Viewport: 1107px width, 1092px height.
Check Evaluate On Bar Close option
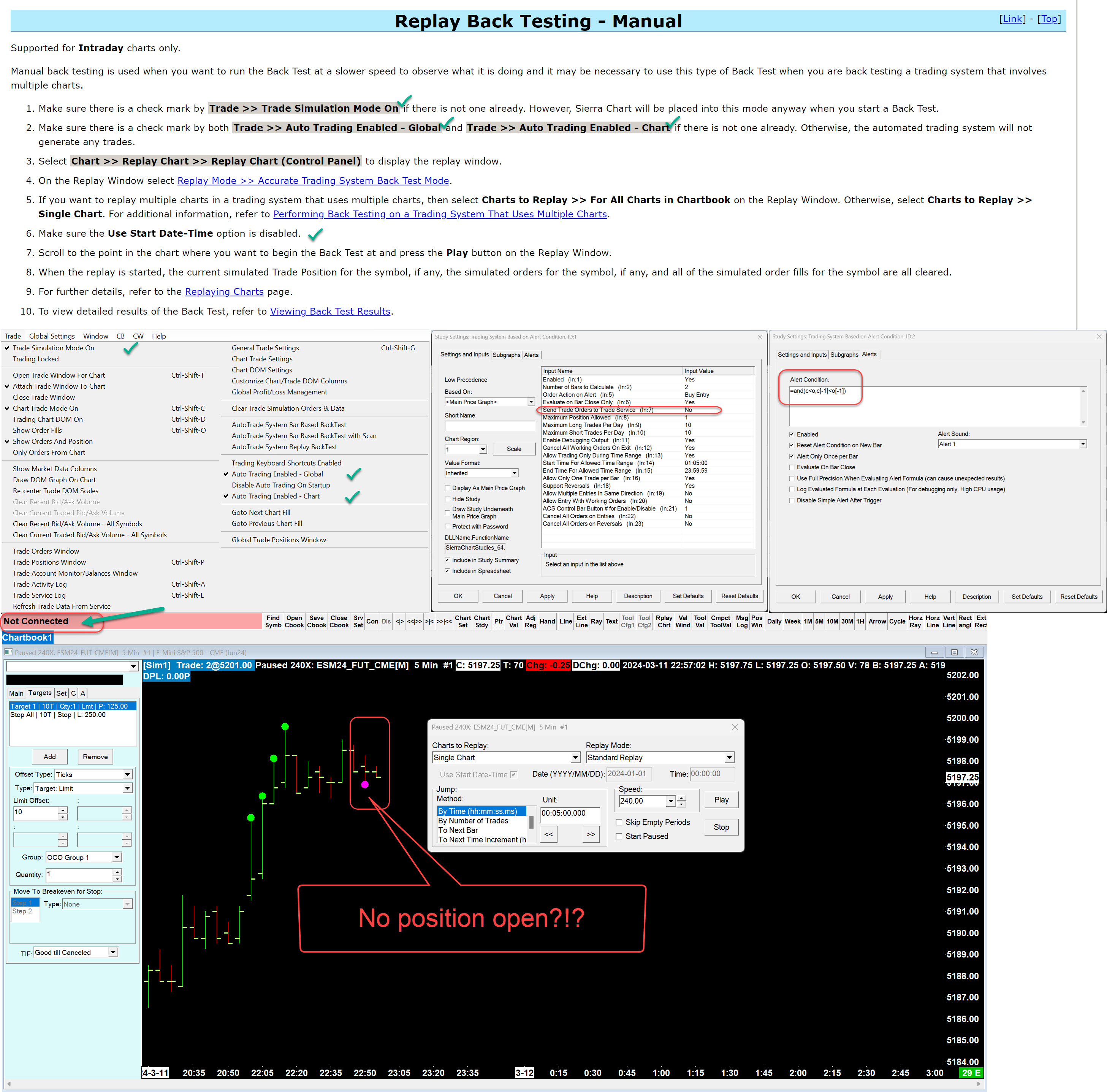click(792, 467)
